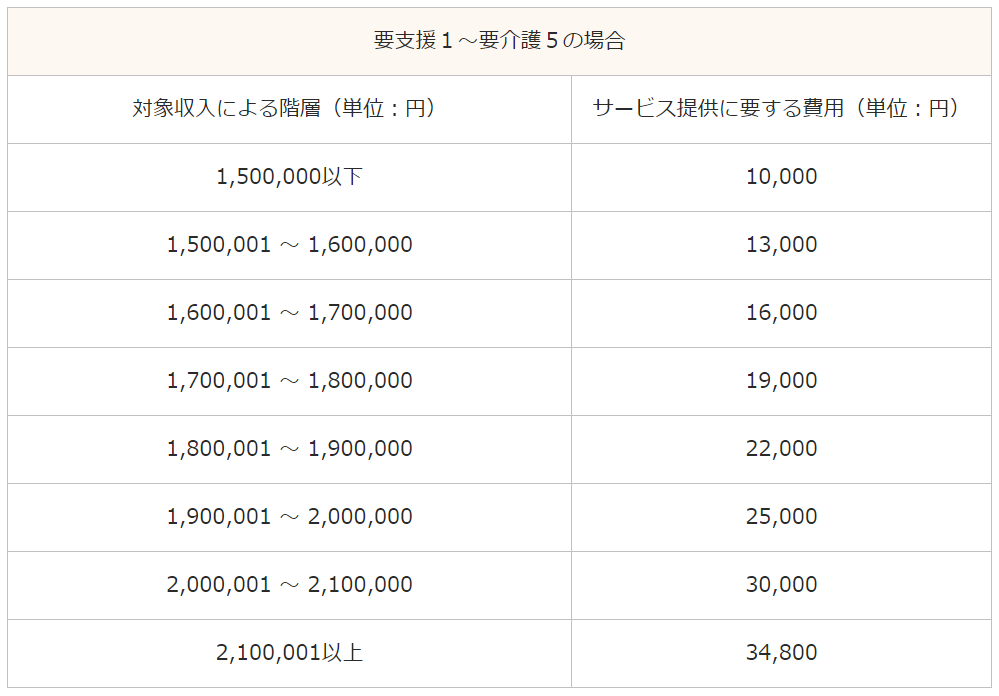
Task: Click the 16,000 cost value
Action: point(781,312)
